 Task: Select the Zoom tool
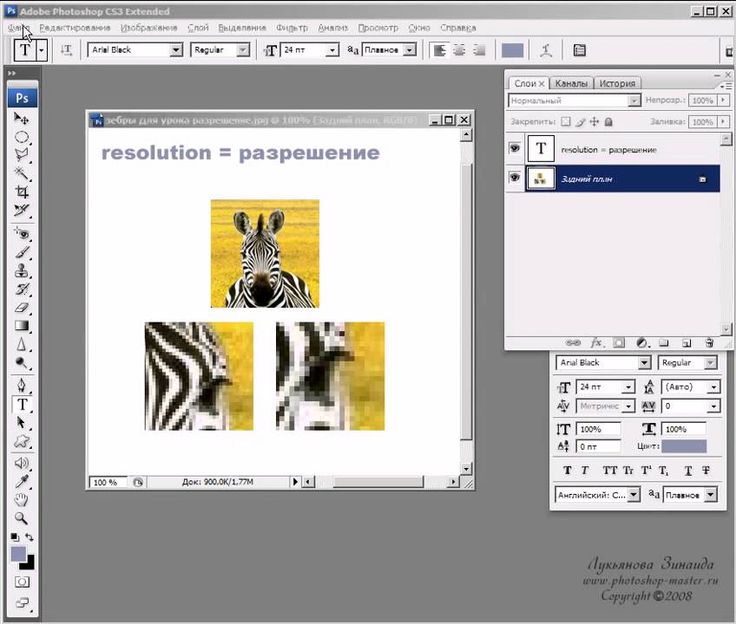point(21,518)
